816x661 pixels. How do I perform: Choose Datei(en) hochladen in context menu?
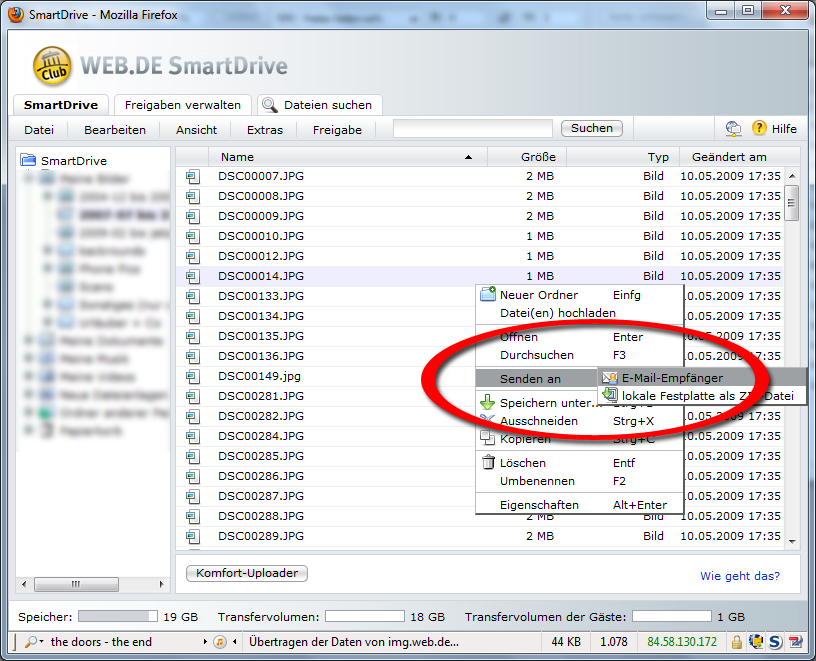coord(579,313)
